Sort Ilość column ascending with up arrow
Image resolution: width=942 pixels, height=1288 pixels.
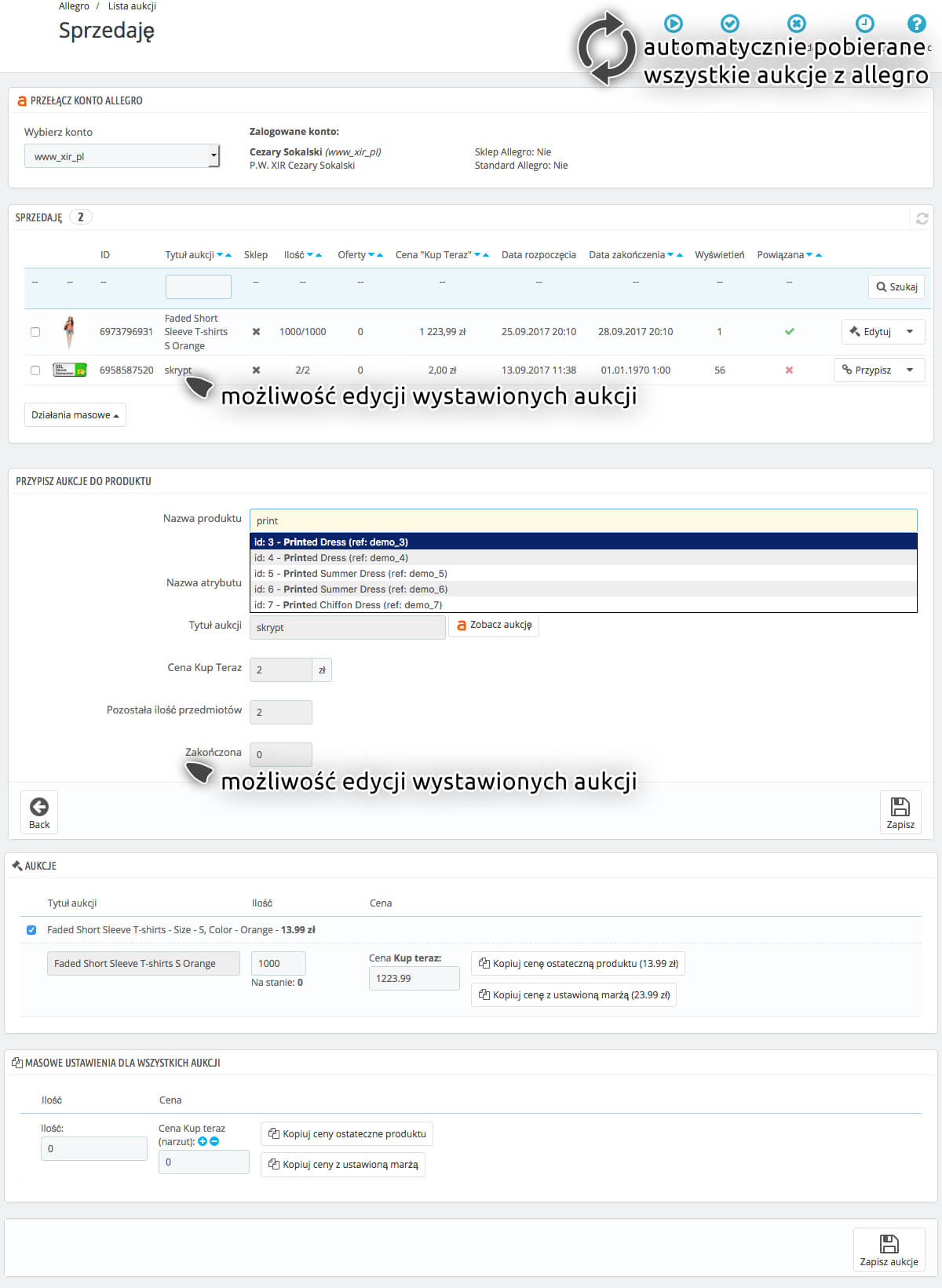(x=319, y=255)
